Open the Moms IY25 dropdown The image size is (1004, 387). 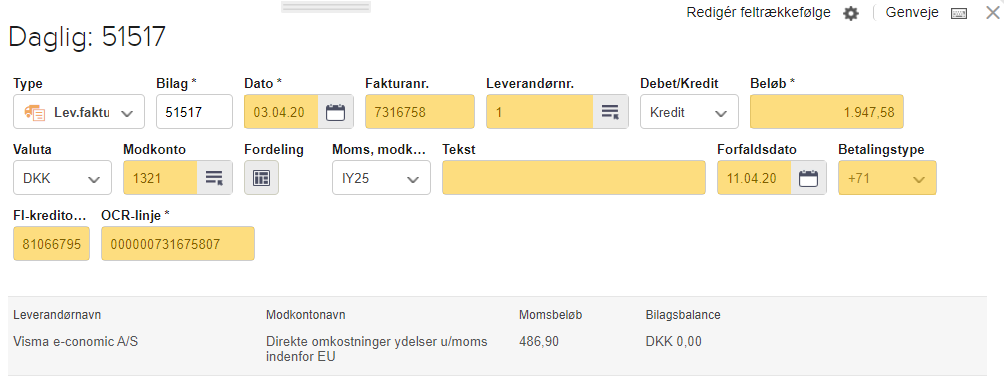pyautogui.click(x=381, y=178)
